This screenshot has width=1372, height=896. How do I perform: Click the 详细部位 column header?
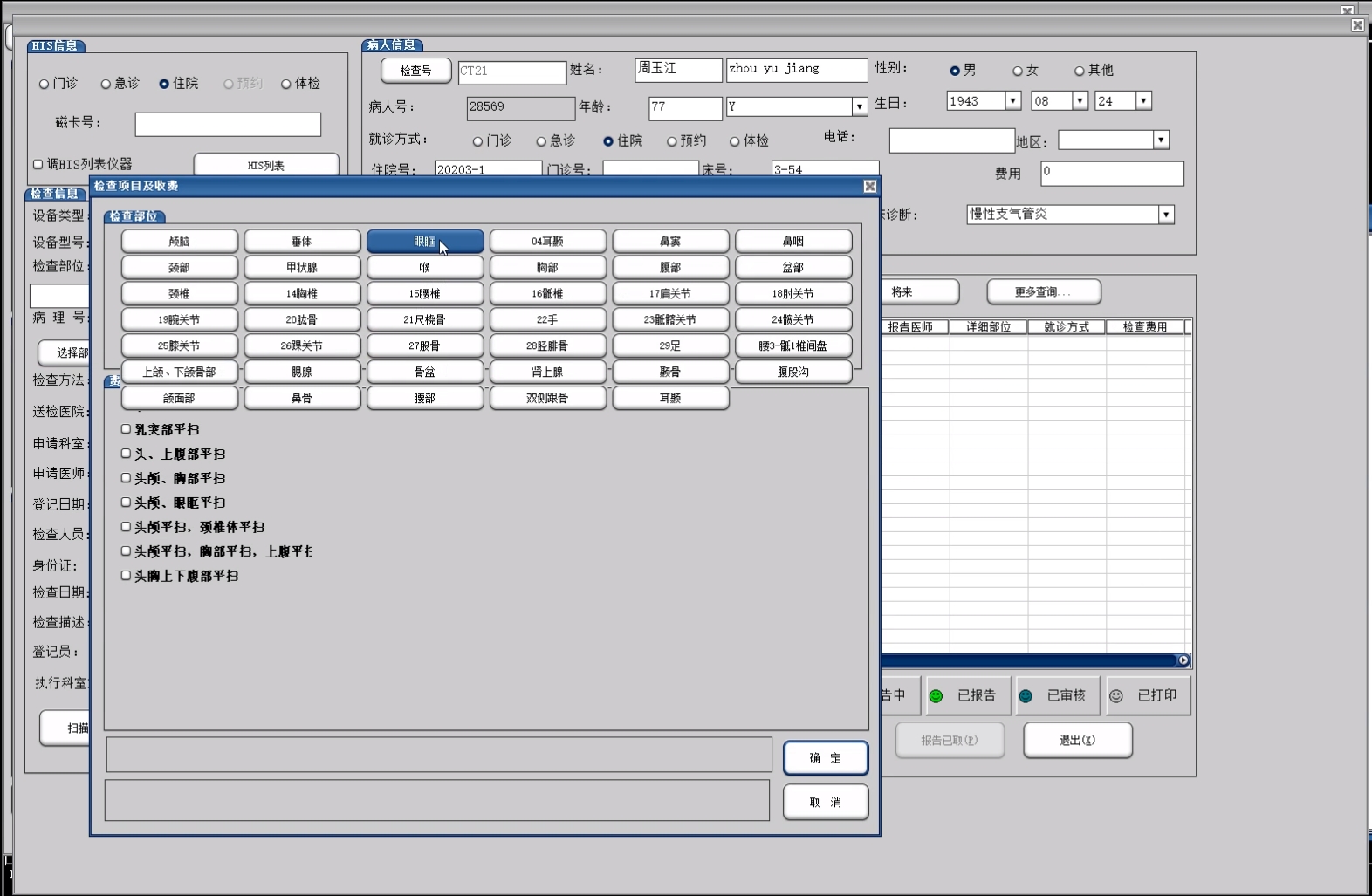tap(989, 327)
